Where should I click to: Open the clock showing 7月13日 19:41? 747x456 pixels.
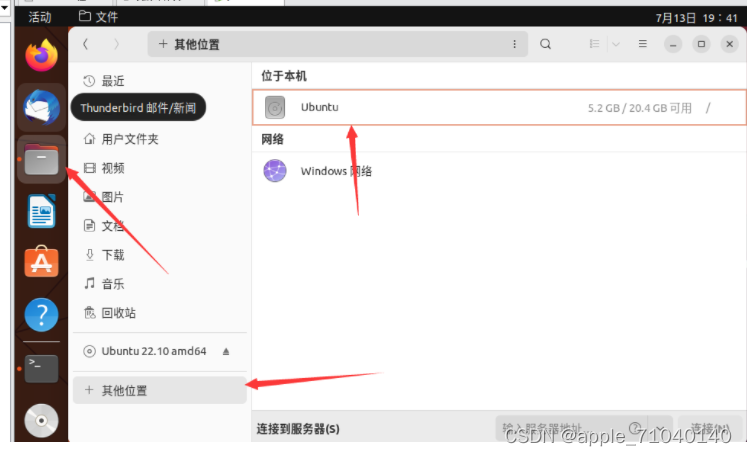click(x=696, y=18)
